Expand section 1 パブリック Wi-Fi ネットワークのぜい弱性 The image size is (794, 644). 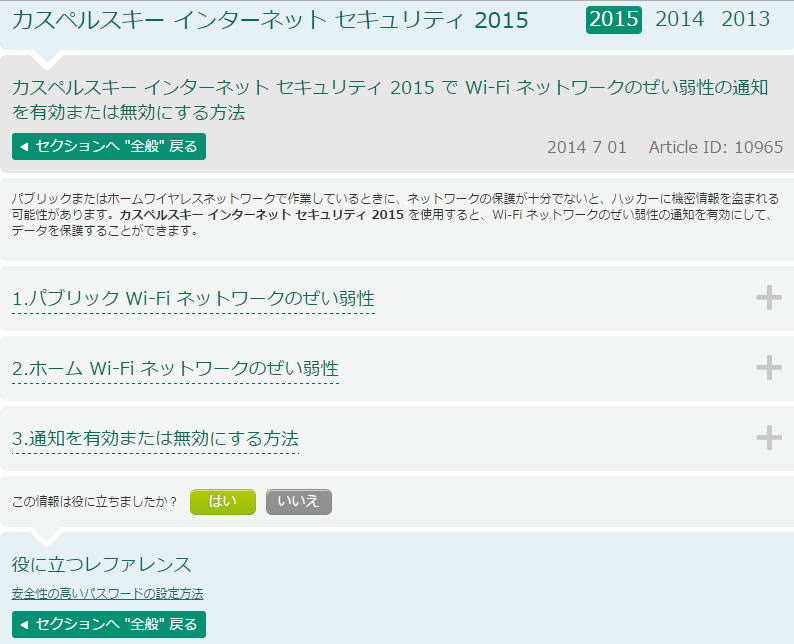193,299
